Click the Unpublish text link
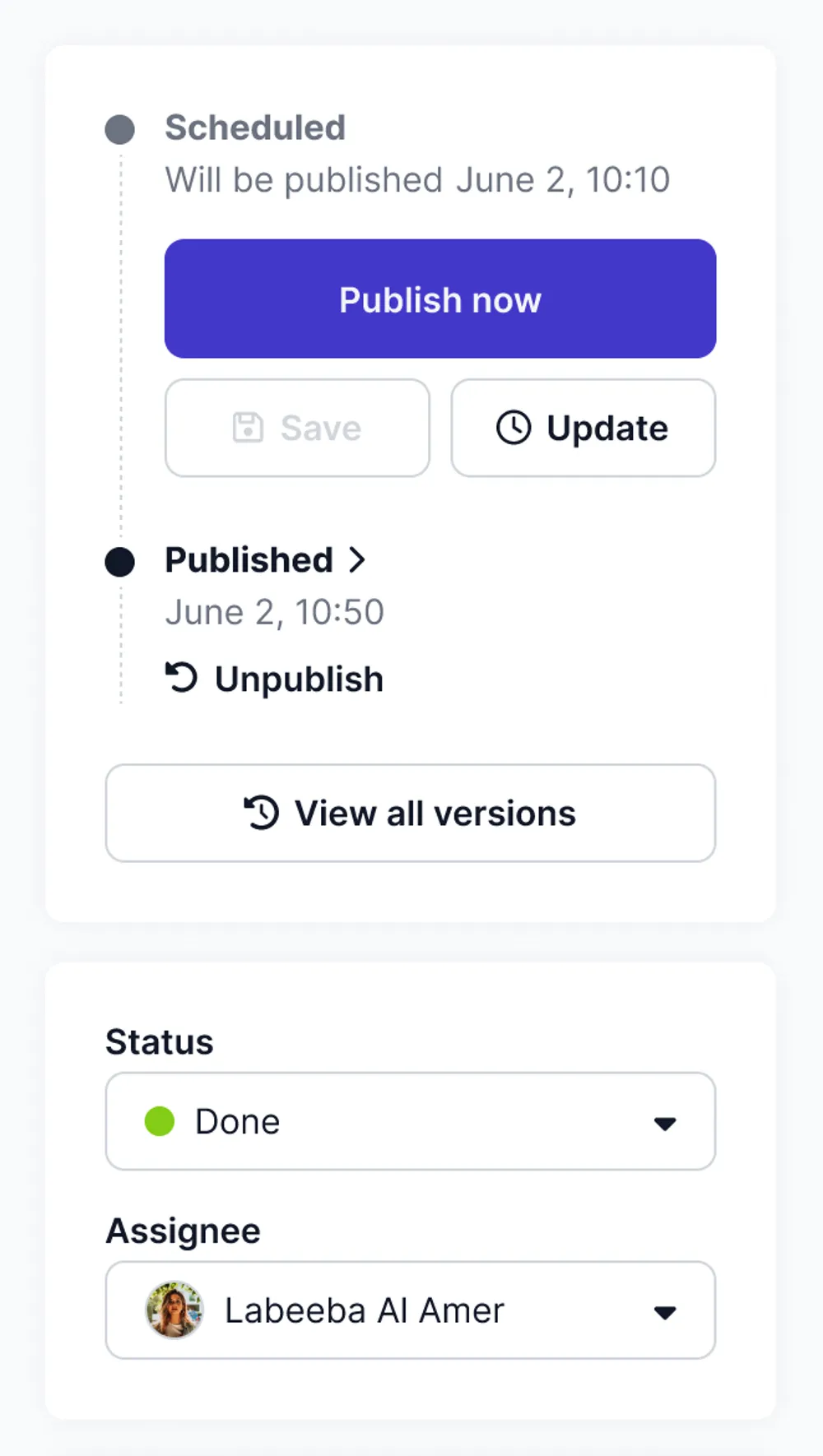The width and height of the screenshot is (823, 1456). 299,679
